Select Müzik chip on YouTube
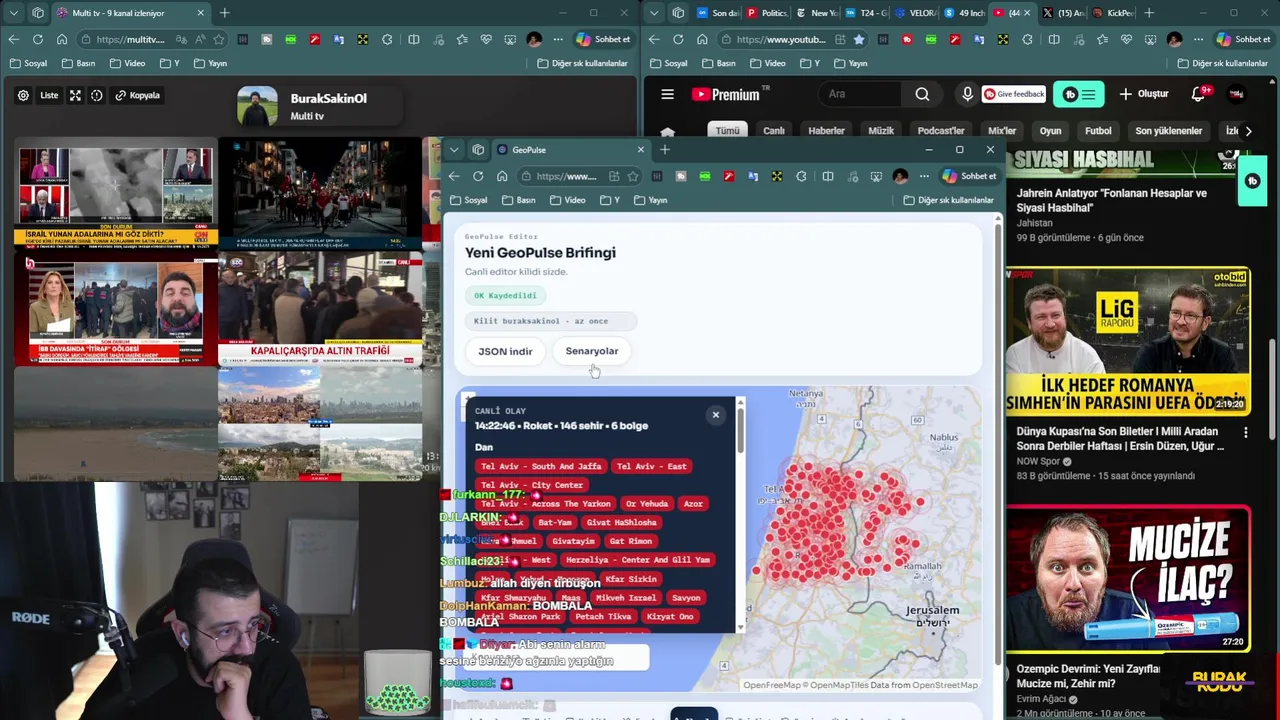 point(881,131)
